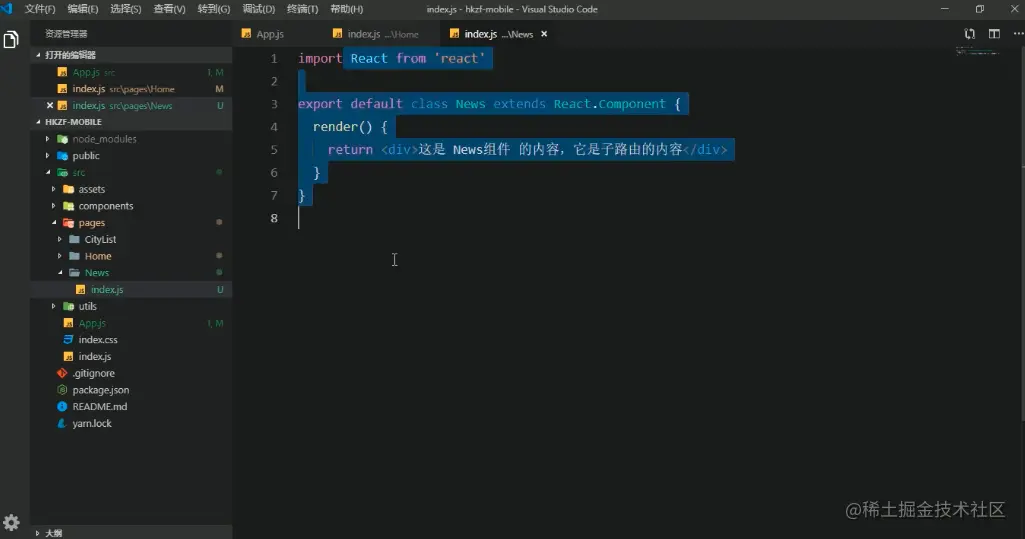Open the 转到(G) menu
This screenshot has width=1025, height=539.
click(214, 9)
